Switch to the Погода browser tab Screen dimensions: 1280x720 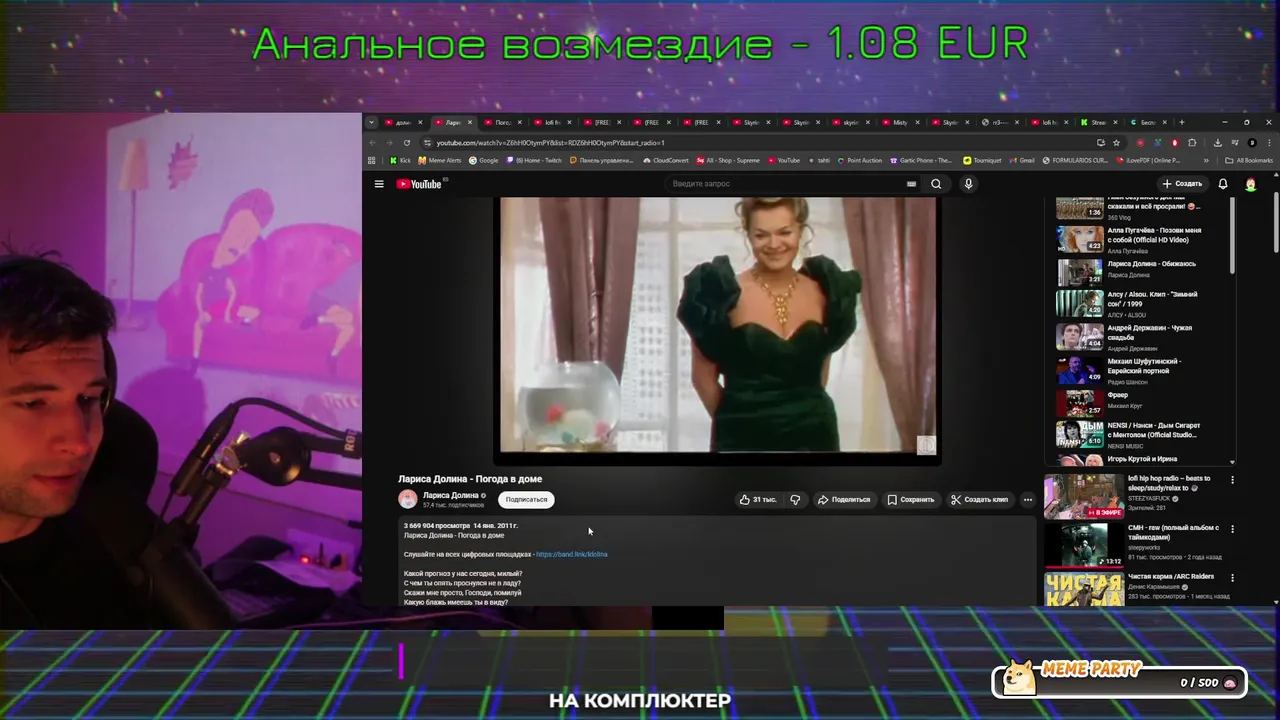click(503, 122)
